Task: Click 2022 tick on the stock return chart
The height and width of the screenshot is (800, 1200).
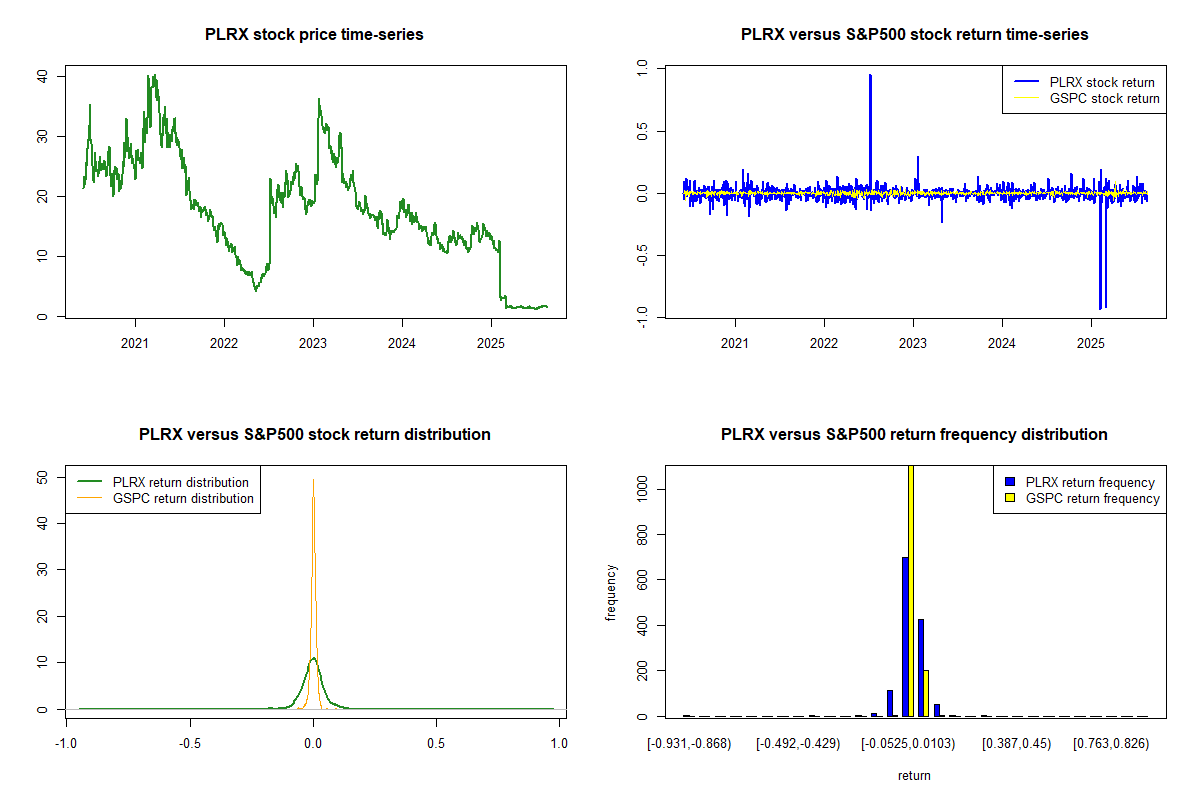Action: (x=824, y=342)
